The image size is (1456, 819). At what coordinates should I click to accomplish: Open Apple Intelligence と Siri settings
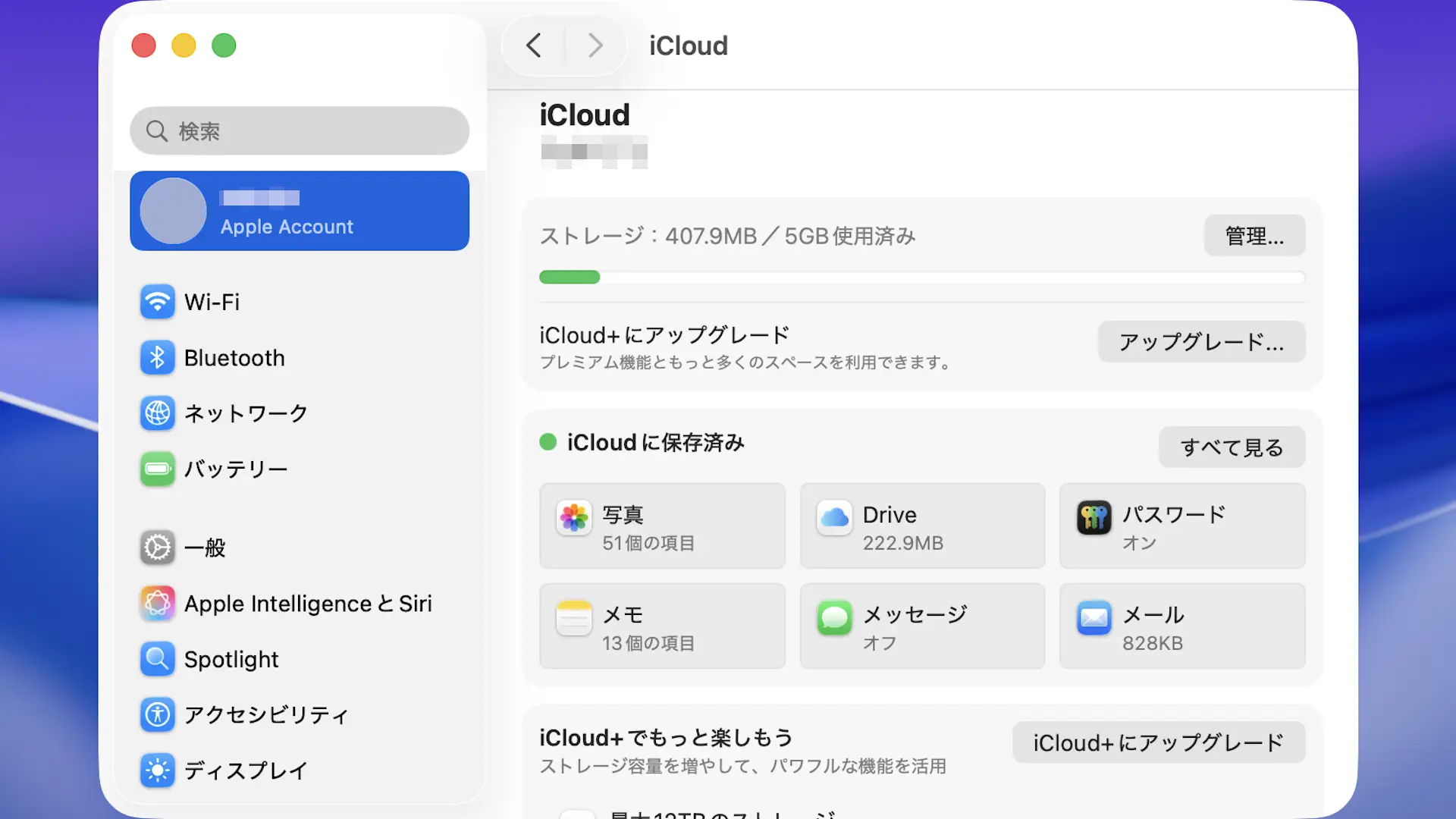307,604
